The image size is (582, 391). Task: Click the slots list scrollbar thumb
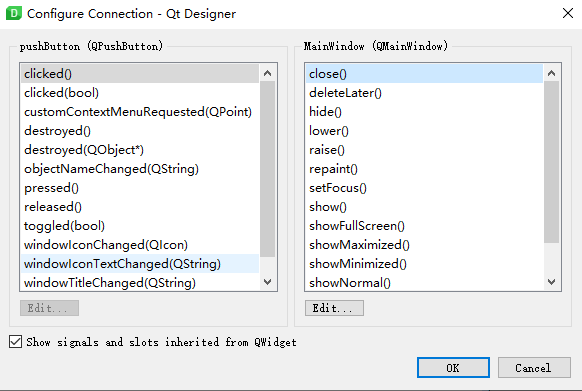point(552,162)
